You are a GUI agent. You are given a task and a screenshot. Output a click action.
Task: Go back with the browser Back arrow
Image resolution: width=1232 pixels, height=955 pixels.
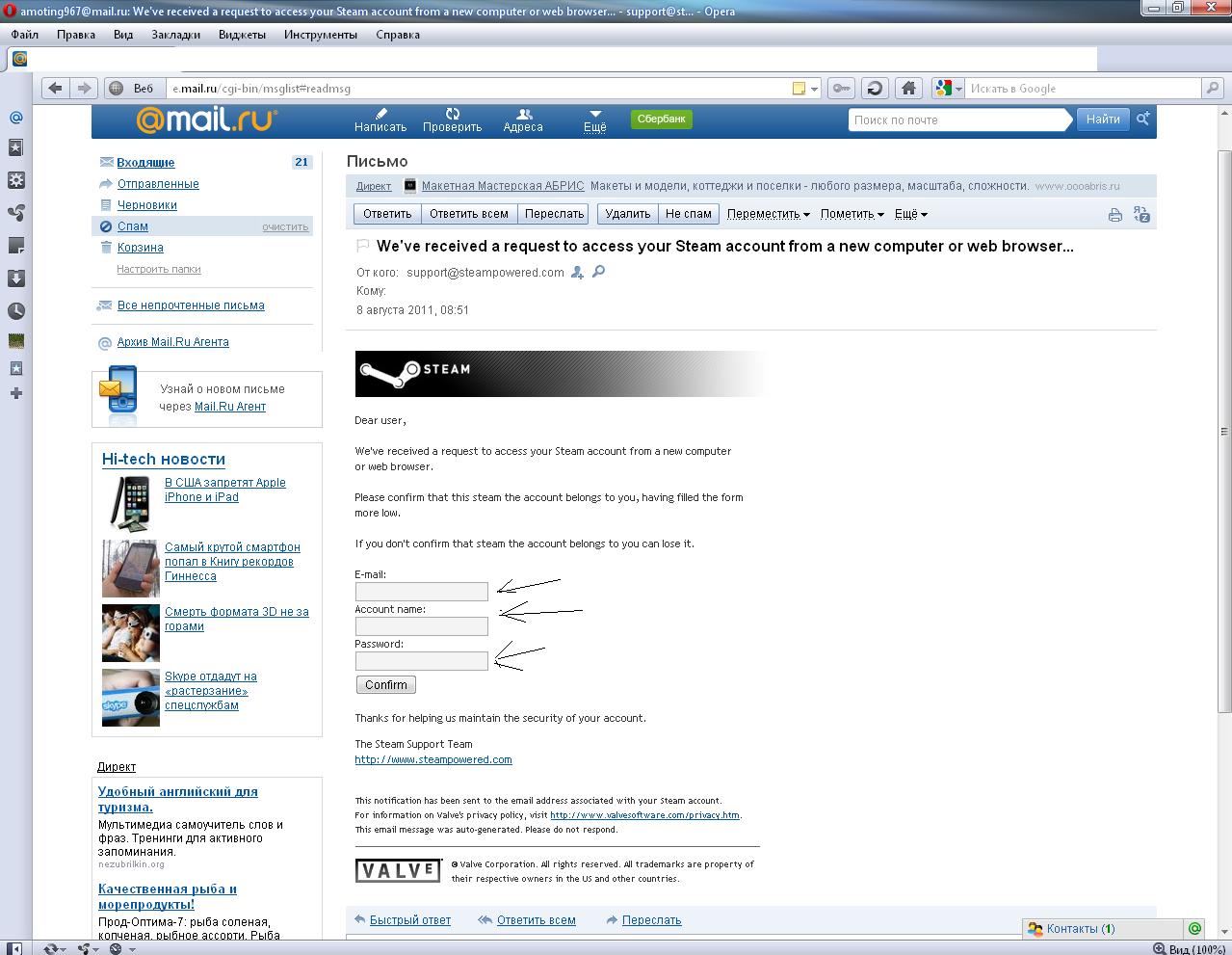point(55,88)
